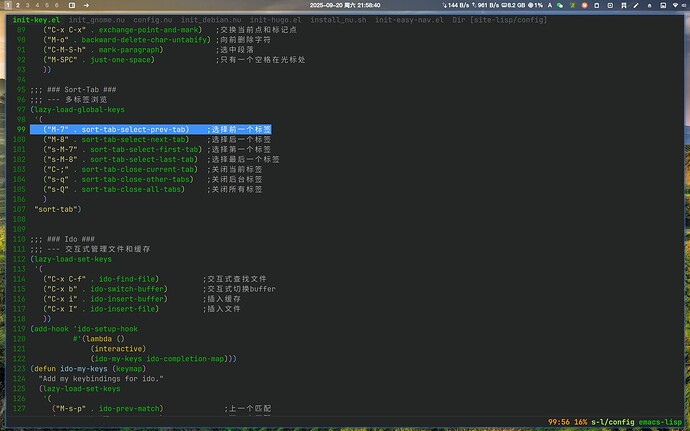Screen dimensions: 690x431
Task: Click the 16% buffer position indicator
Action: pyautogui.click(x=581, y=422)
